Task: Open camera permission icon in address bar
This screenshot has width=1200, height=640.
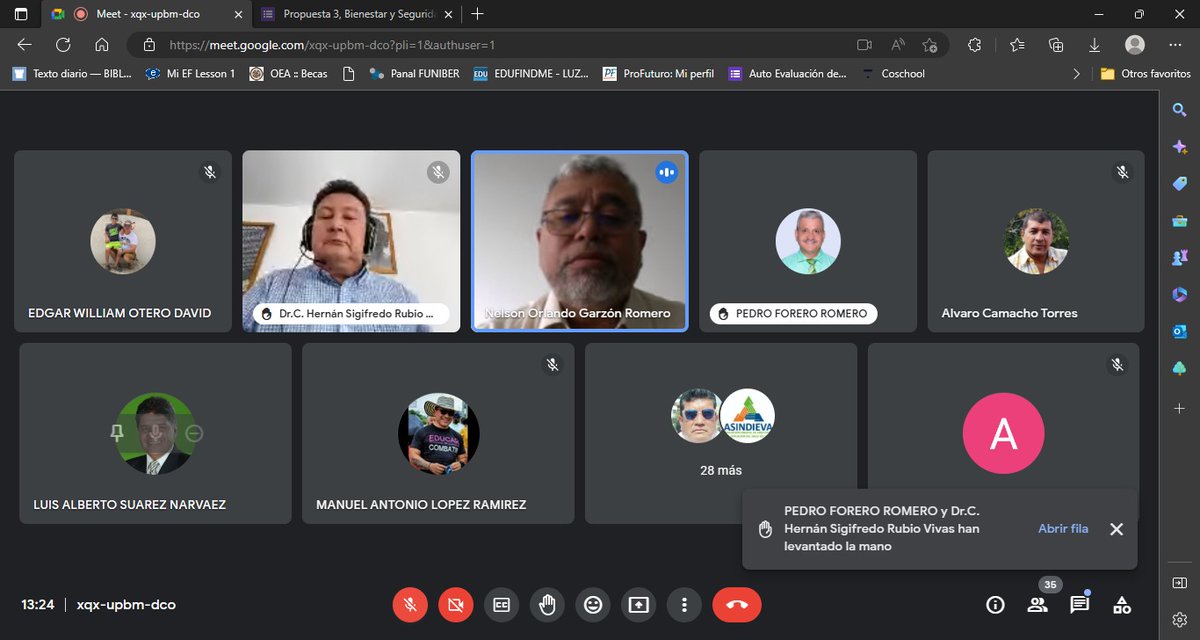Action: tap(865, 45)
